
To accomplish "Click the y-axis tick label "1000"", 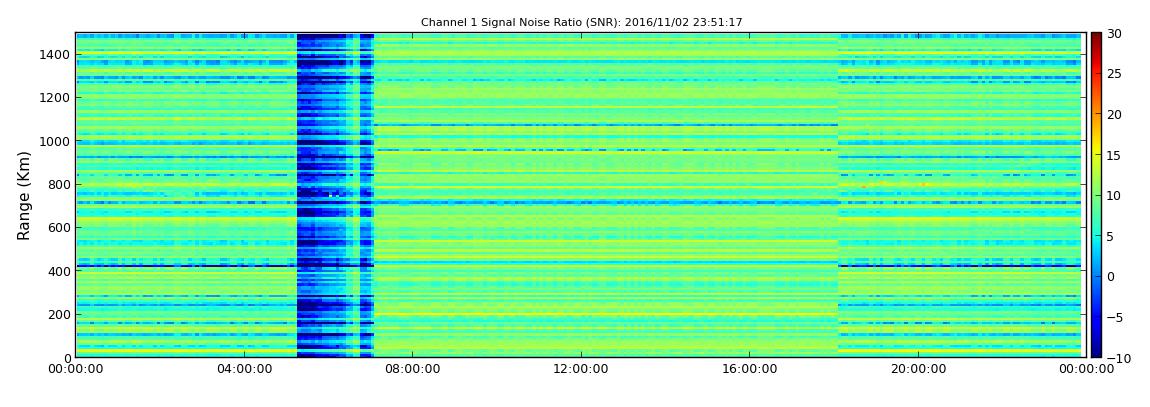I will point(56,141).
